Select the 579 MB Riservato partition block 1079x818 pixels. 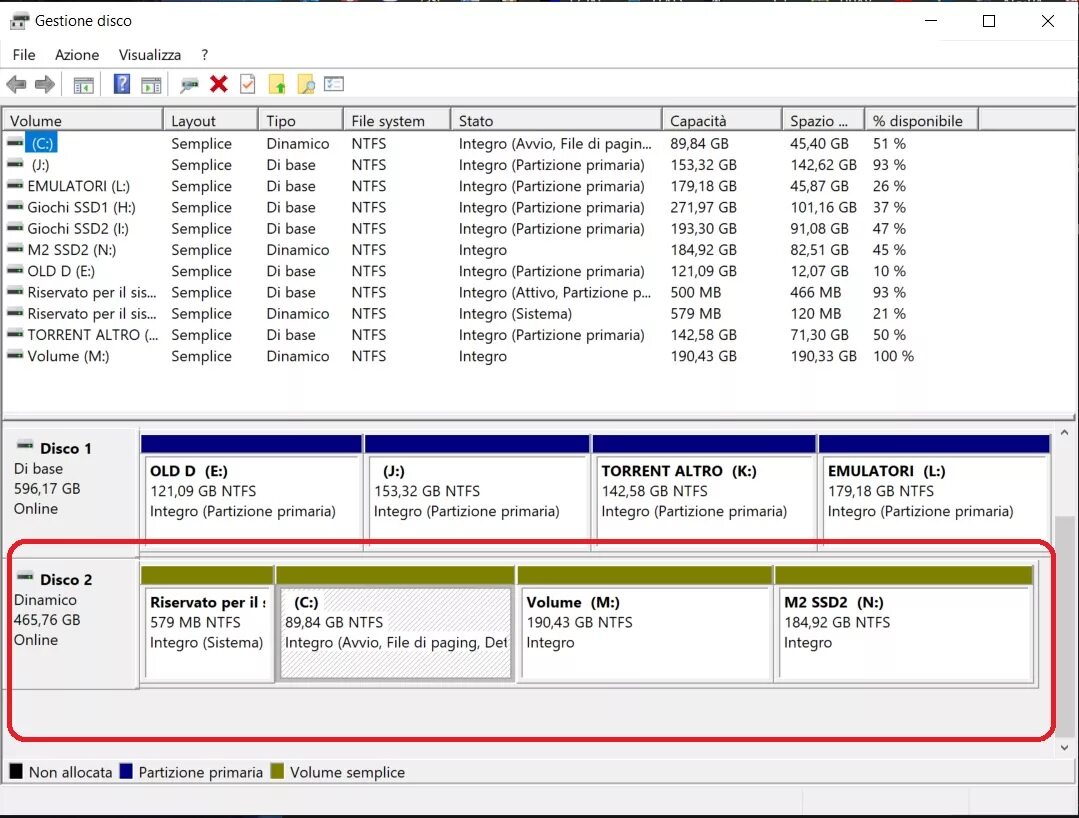click(x=207, y=623)
